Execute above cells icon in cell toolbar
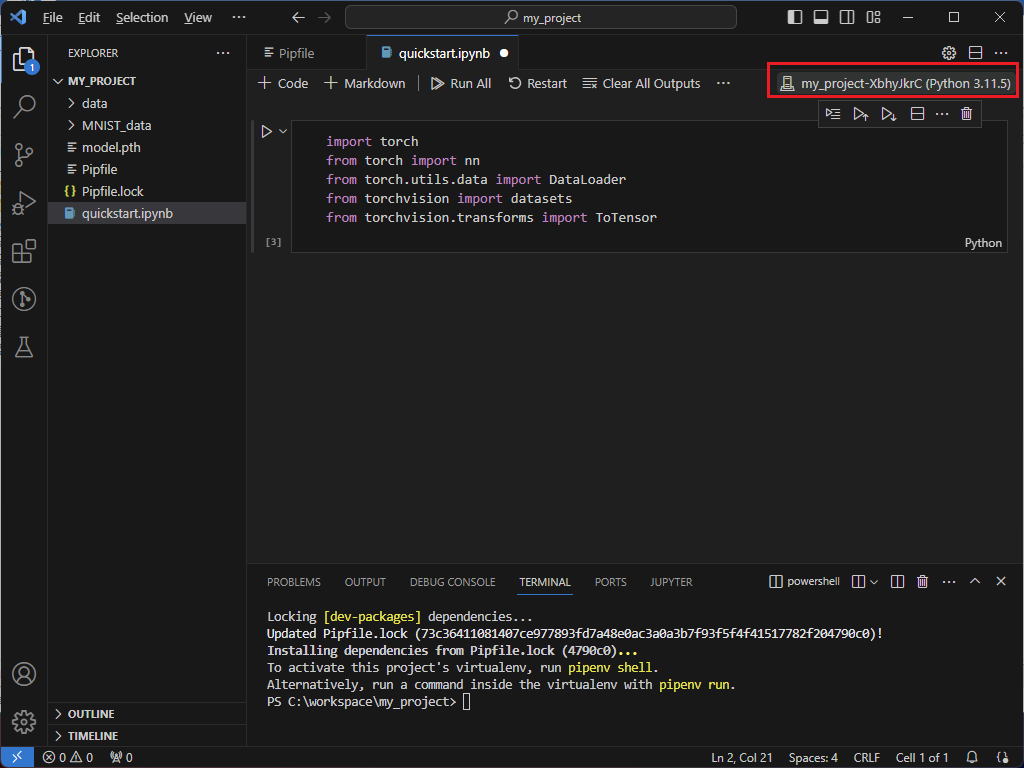Screen dimensions: 1024x768 tap(861, 114)
